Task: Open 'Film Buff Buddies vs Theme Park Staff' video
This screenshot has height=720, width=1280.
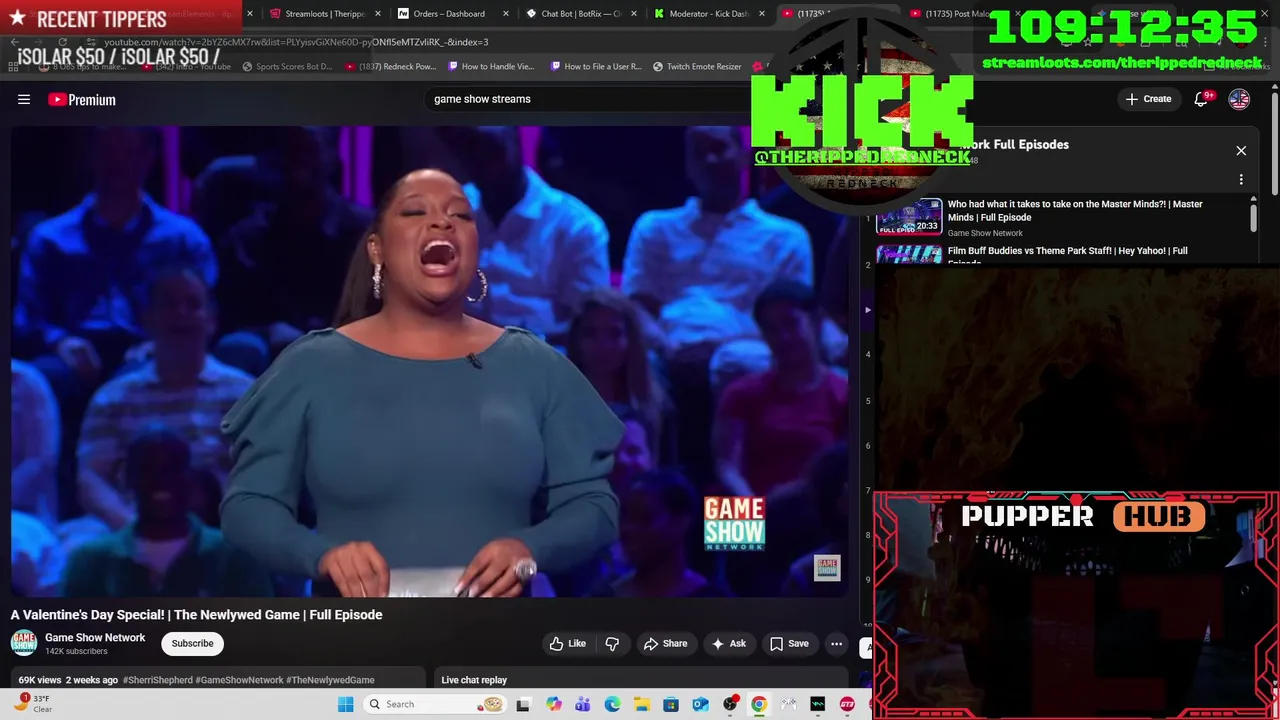Action: (1067, 254)
